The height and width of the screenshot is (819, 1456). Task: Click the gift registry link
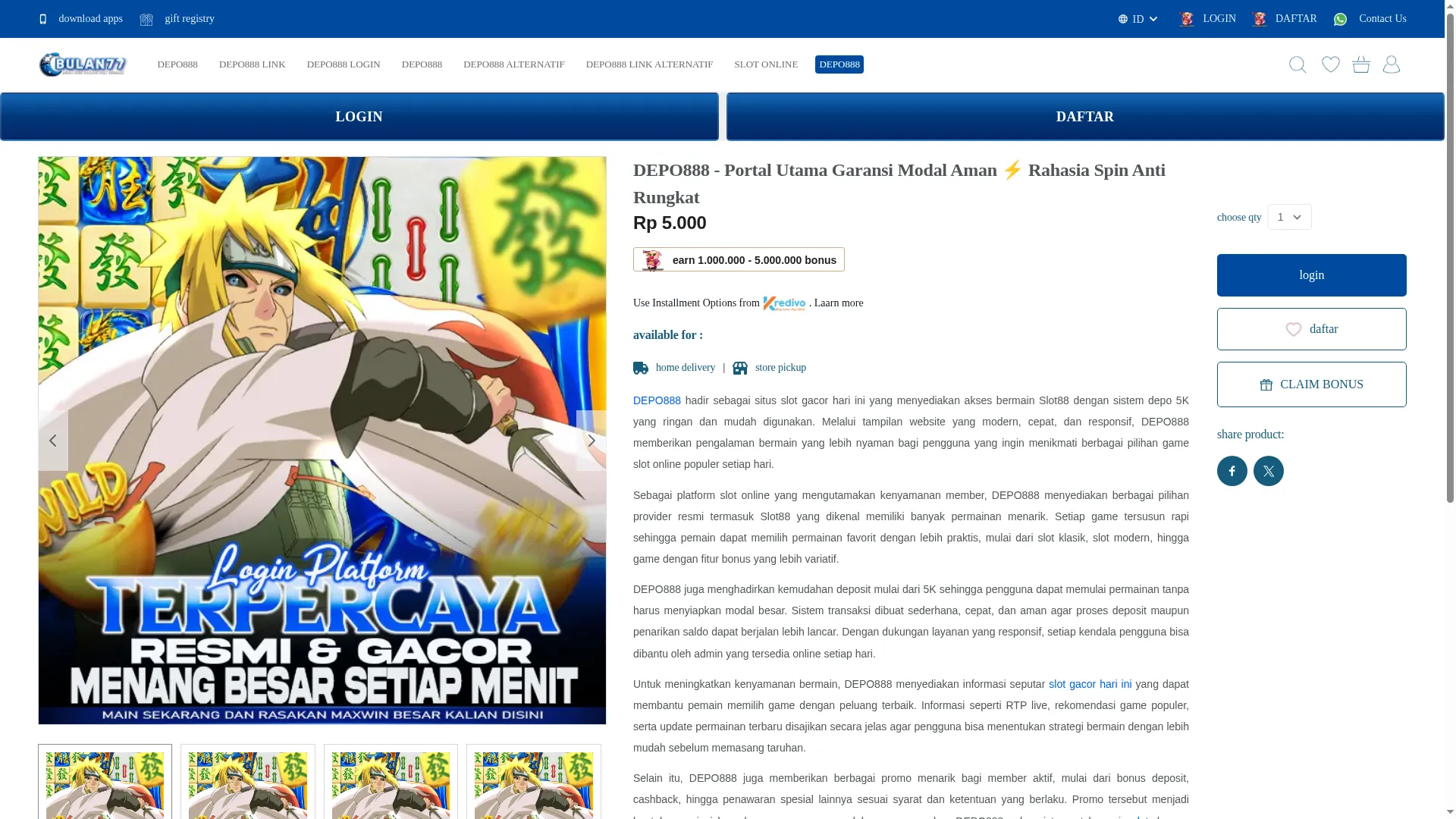point(190,19)
